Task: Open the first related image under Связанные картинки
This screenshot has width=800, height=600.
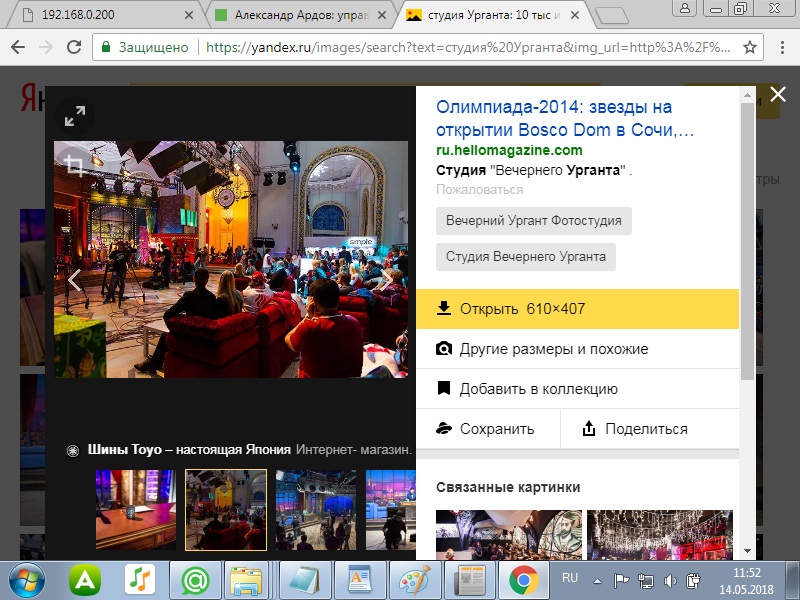Action: 509,535
